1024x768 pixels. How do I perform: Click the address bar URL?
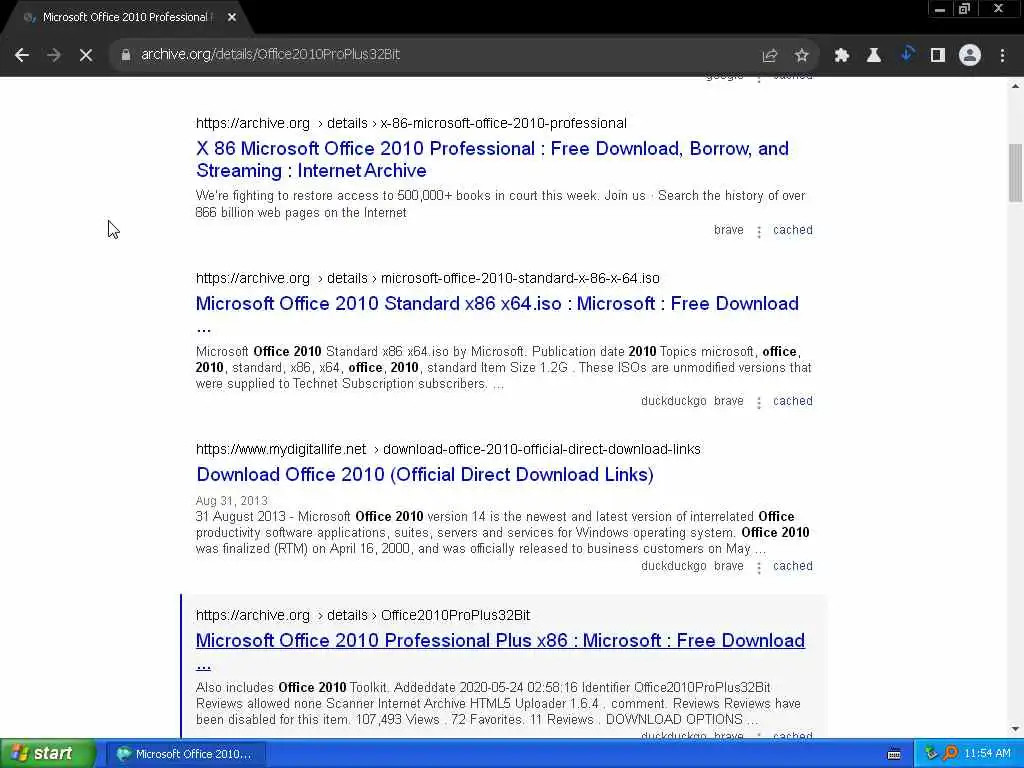point(270,54)
